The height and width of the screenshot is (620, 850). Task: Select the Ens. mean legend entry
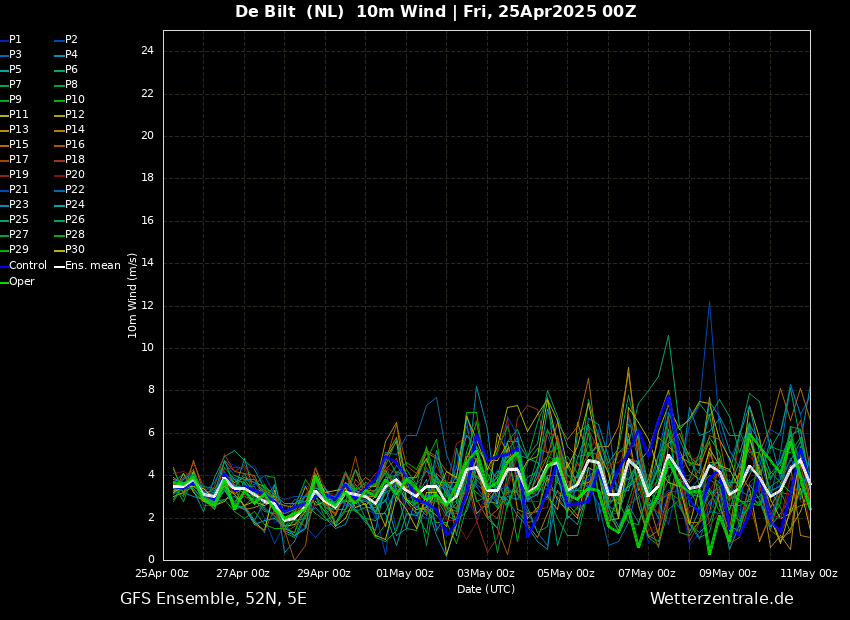[x=92, y=266]
